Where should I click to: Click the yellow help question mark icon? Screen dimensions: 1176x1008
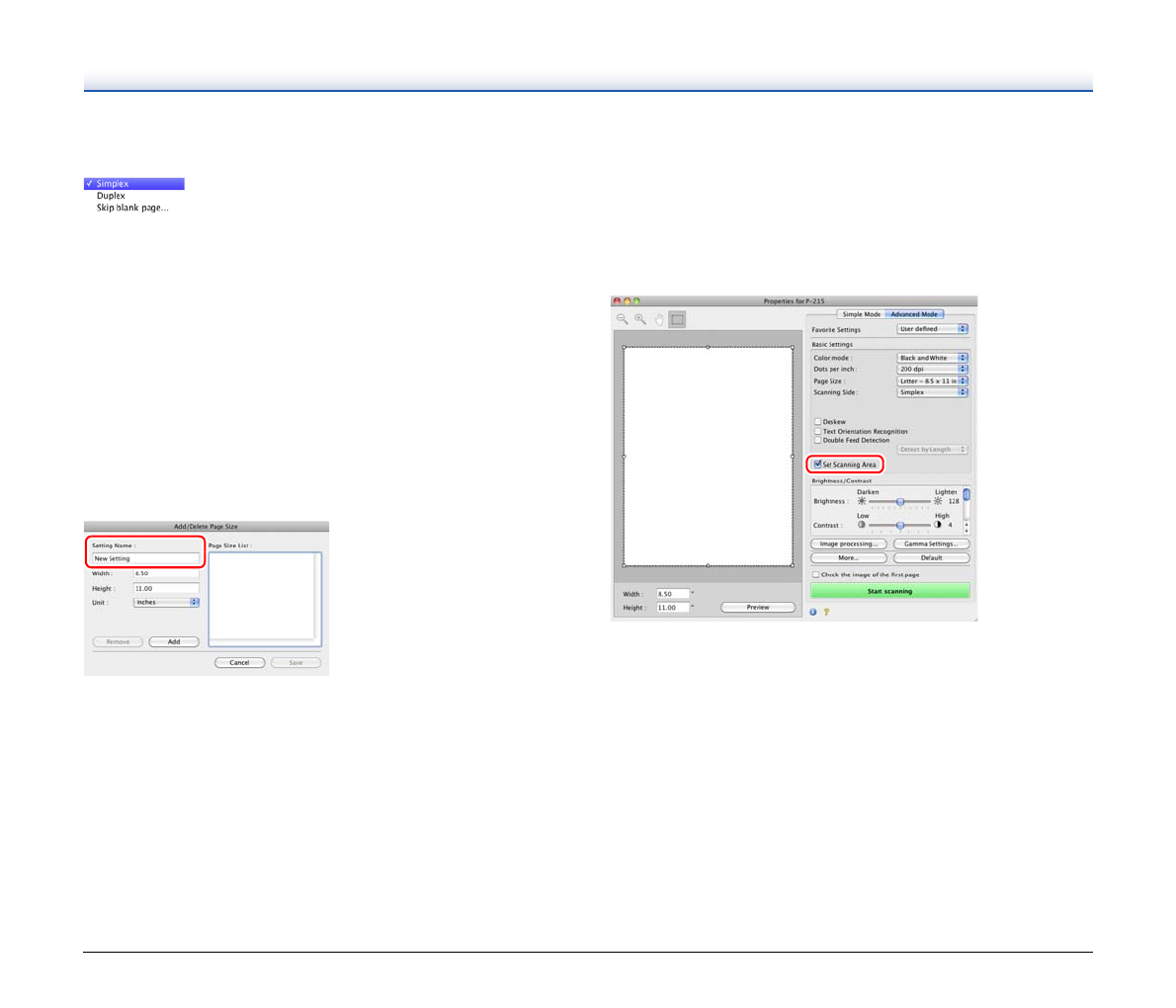826,612
